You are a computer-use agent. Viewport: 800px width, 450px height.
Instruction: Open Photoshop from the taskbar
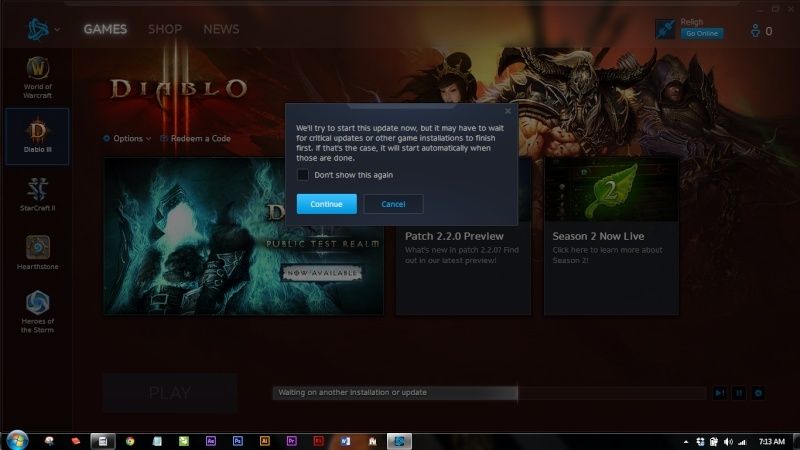238,441
